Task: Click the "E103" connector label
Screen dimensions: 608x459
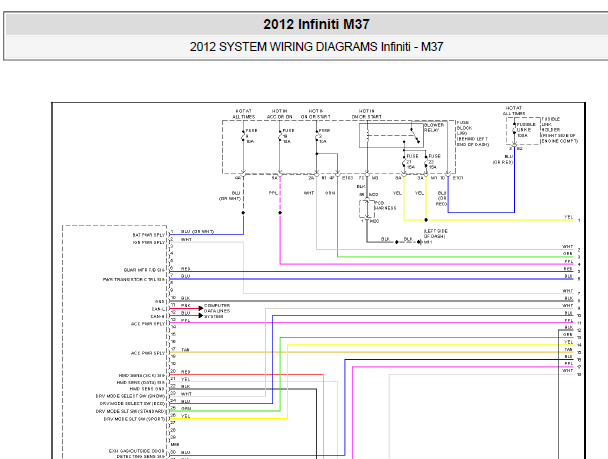Action: click(x=347, y=178)
